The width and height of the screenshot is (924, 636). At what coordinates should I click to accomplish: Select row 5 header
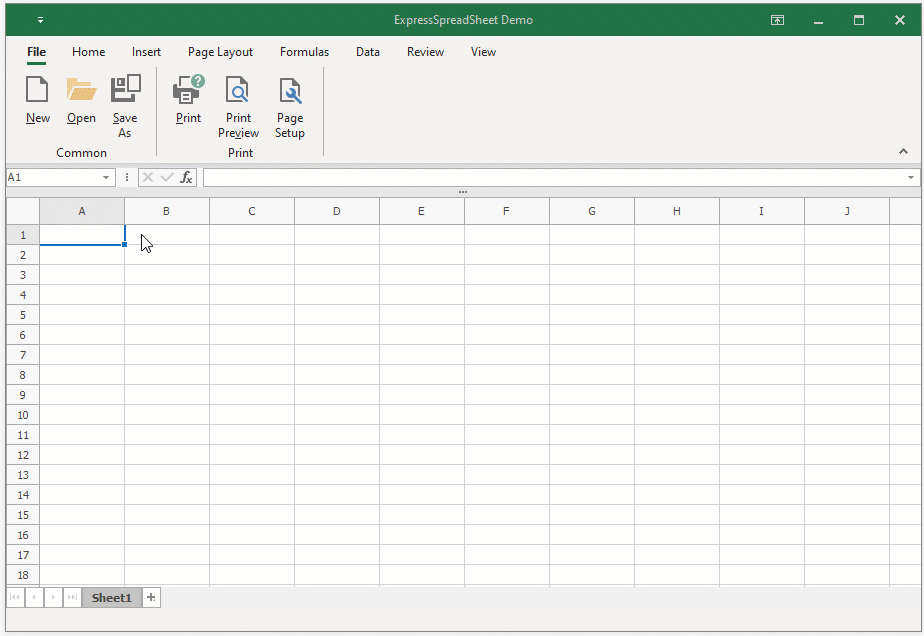click(23, 315)
